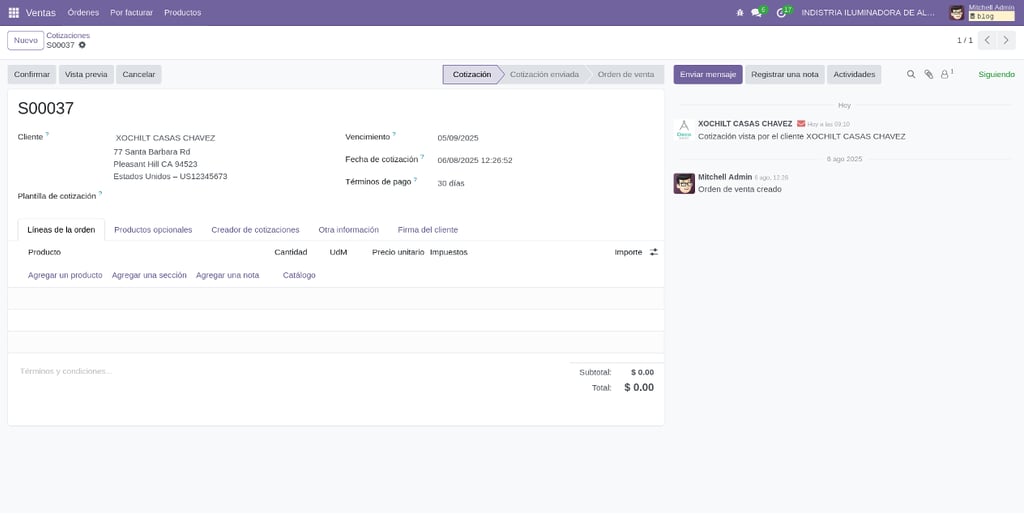
Task: Click the red envelope icon in message
Action: (801, 123)
